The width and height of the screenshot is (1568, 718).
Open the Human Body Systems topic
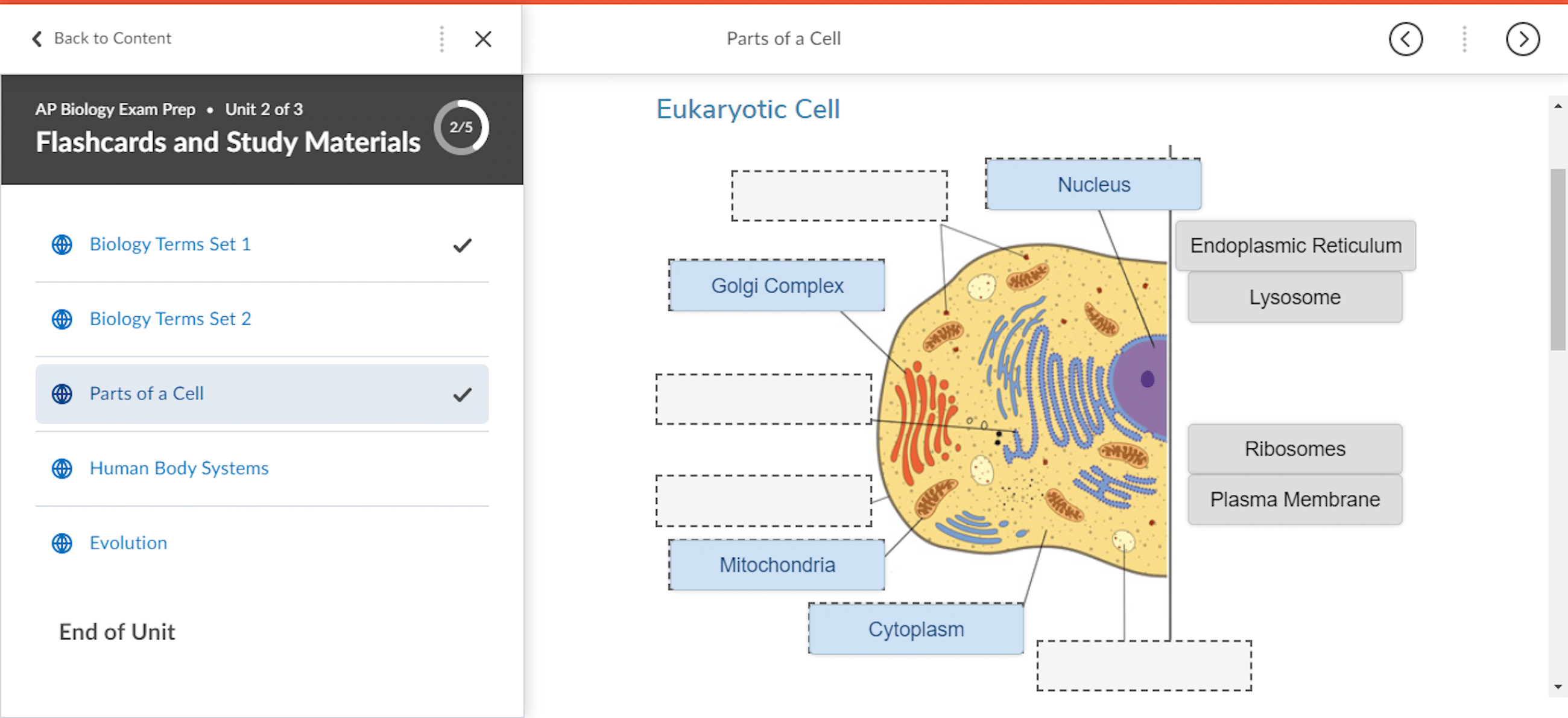tap(179, 468)
